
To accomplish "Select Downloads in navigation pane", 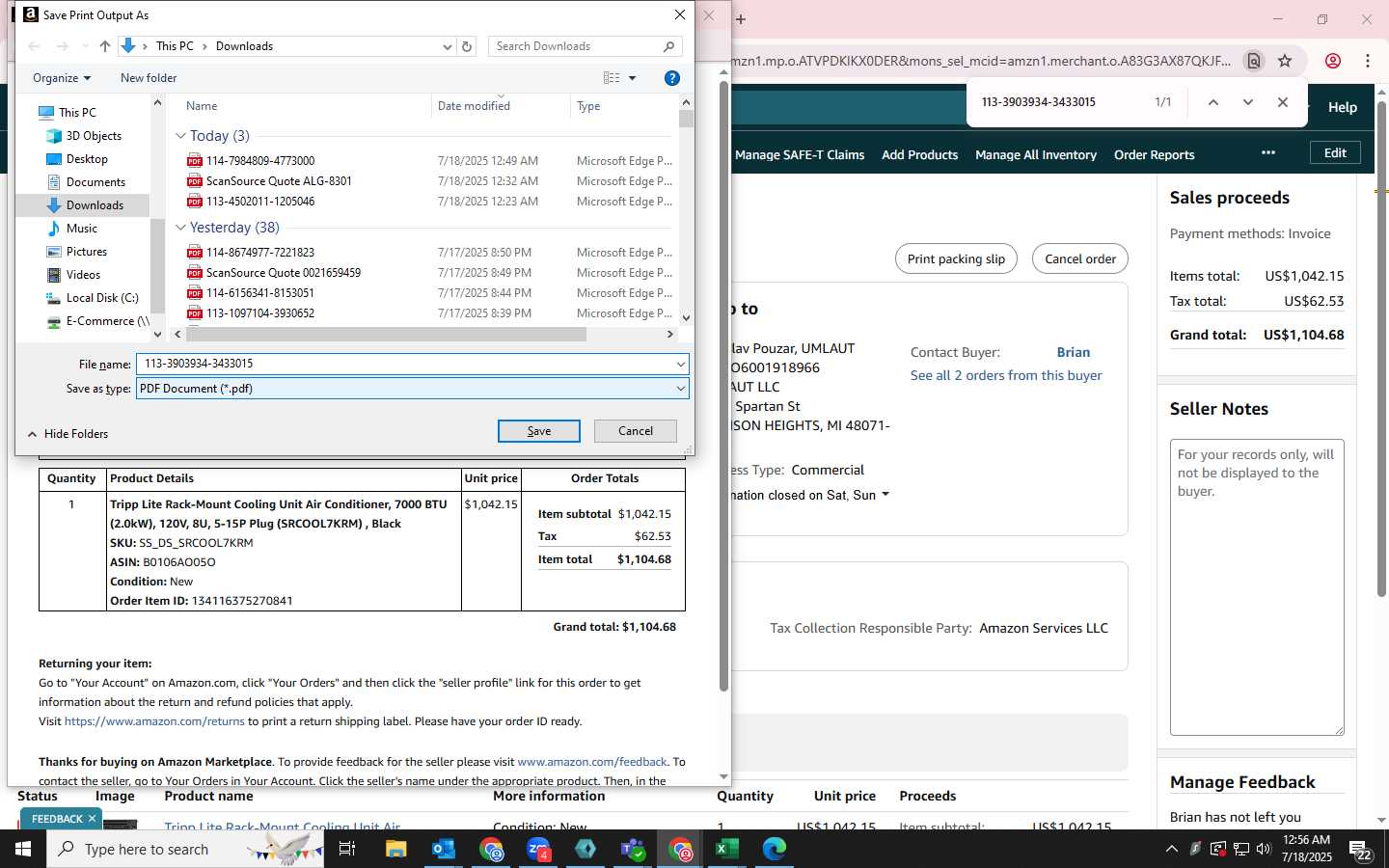I will [x=95, y=205].
